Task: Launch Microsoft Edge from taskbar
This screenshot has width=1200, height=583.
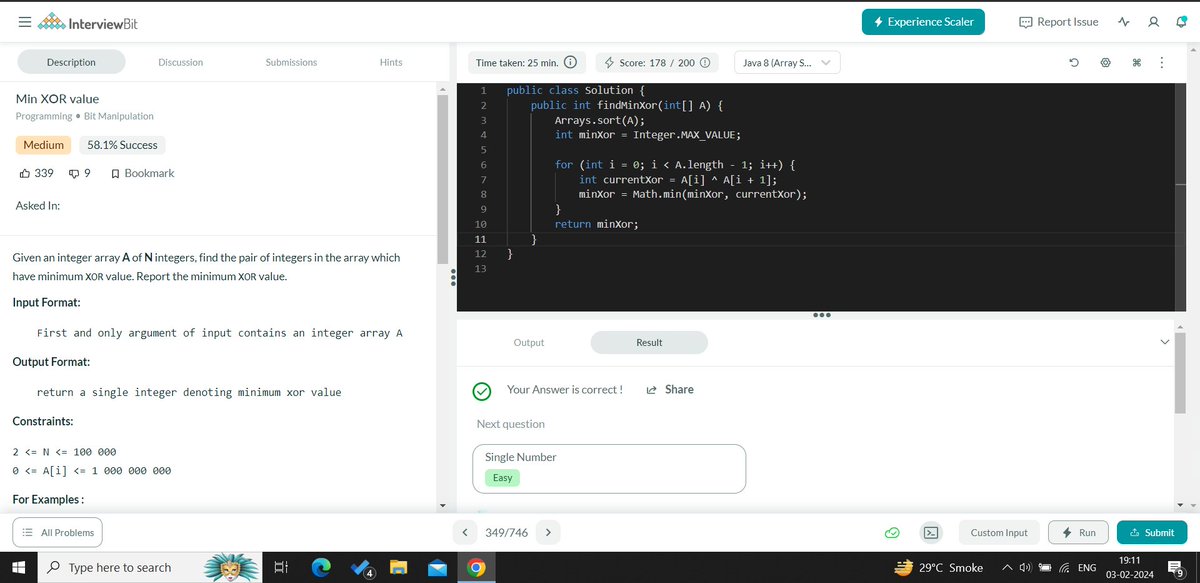Action: coord(321,567)
